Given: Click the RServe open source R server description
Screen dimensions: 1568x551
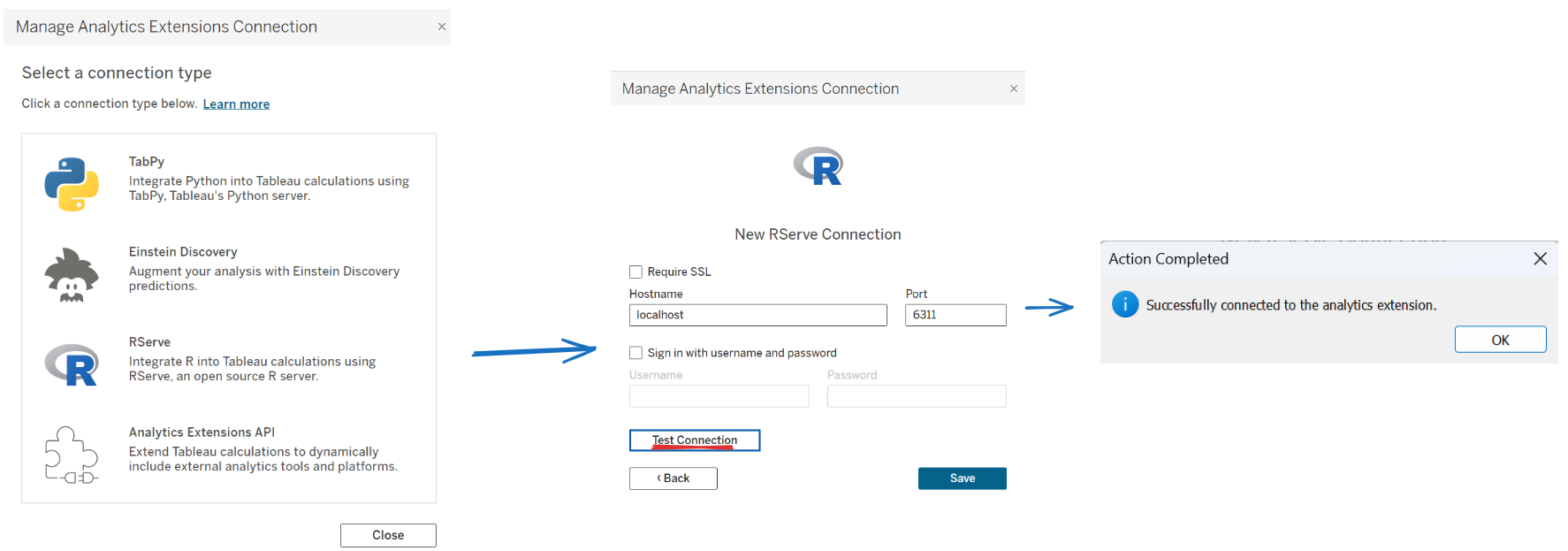Looking at the screenshot, I should (252, 369).
